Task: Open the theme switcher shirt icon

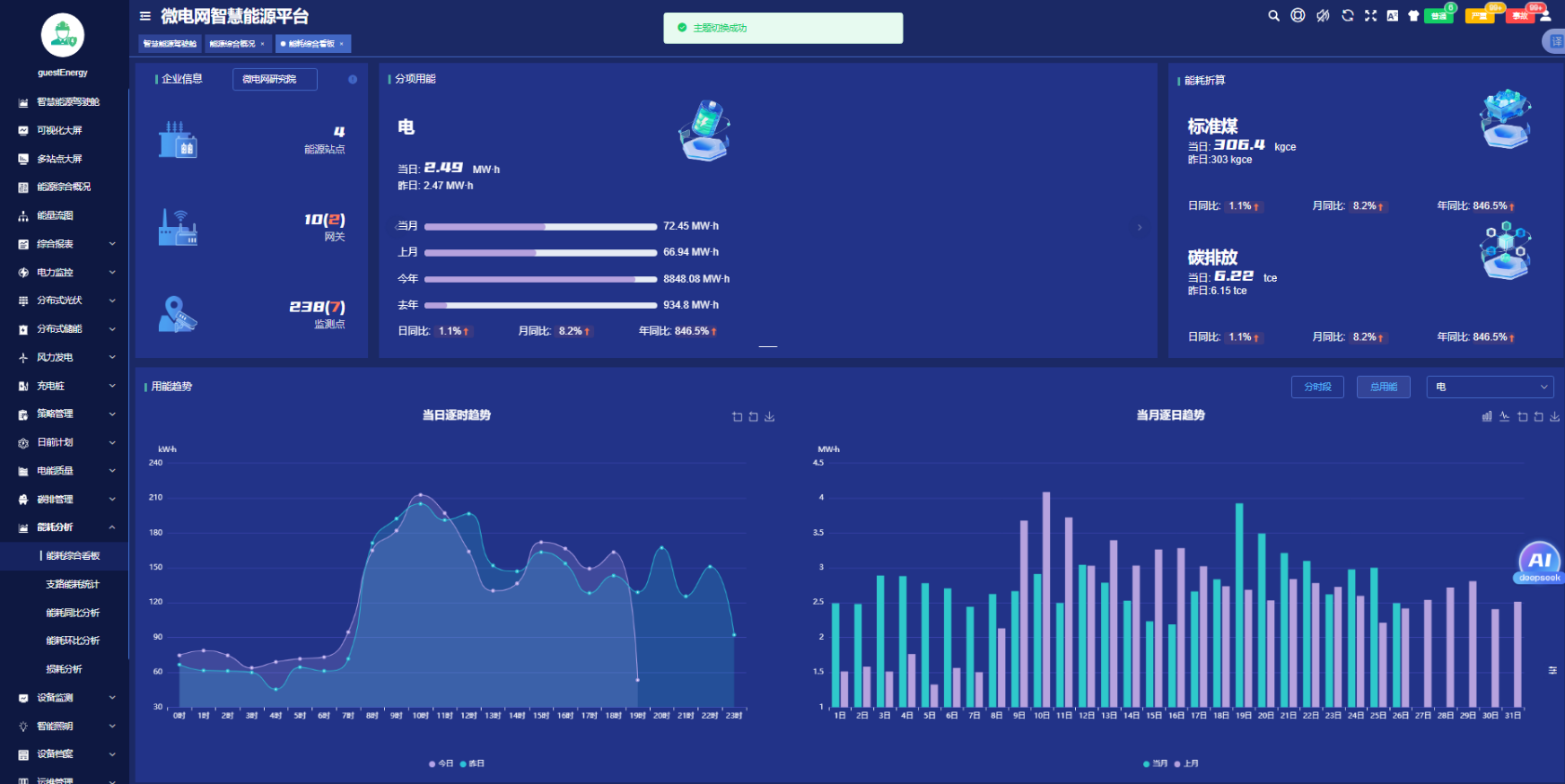Action: coord(1413,15)
